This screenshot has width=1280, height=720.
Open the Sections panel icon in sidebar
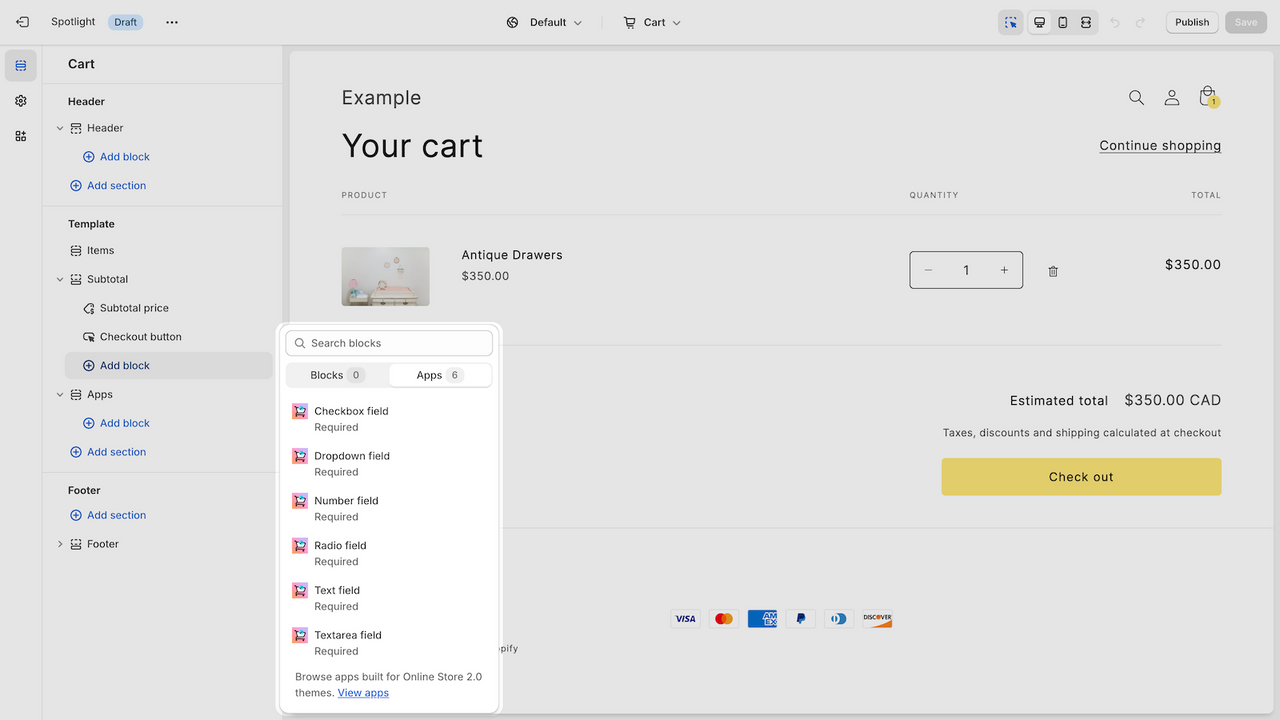pos(21,66)
